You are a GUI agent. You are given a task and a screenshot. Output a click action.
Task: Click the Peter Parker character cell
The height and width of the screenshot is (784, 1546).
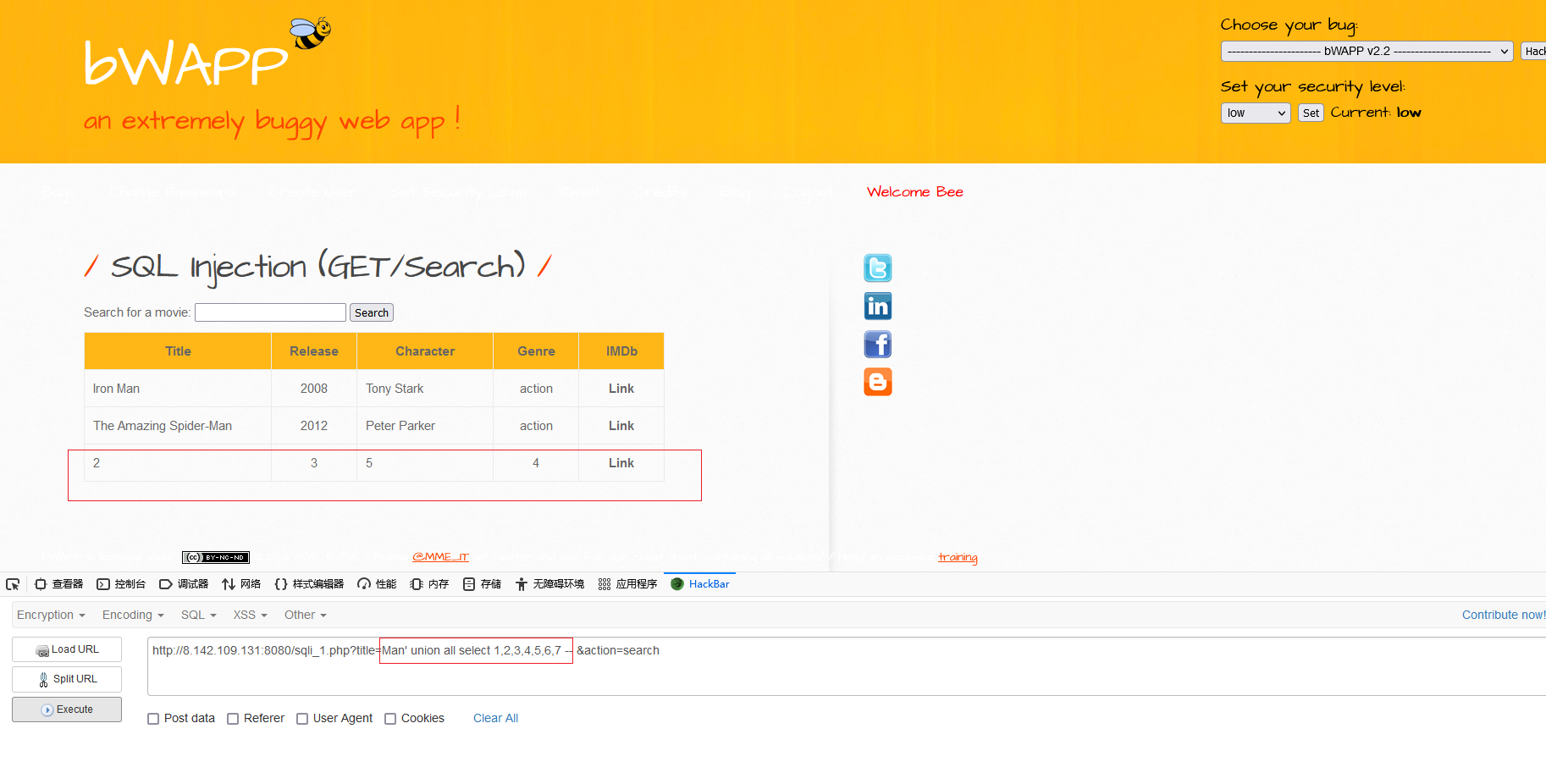[425, 426]
